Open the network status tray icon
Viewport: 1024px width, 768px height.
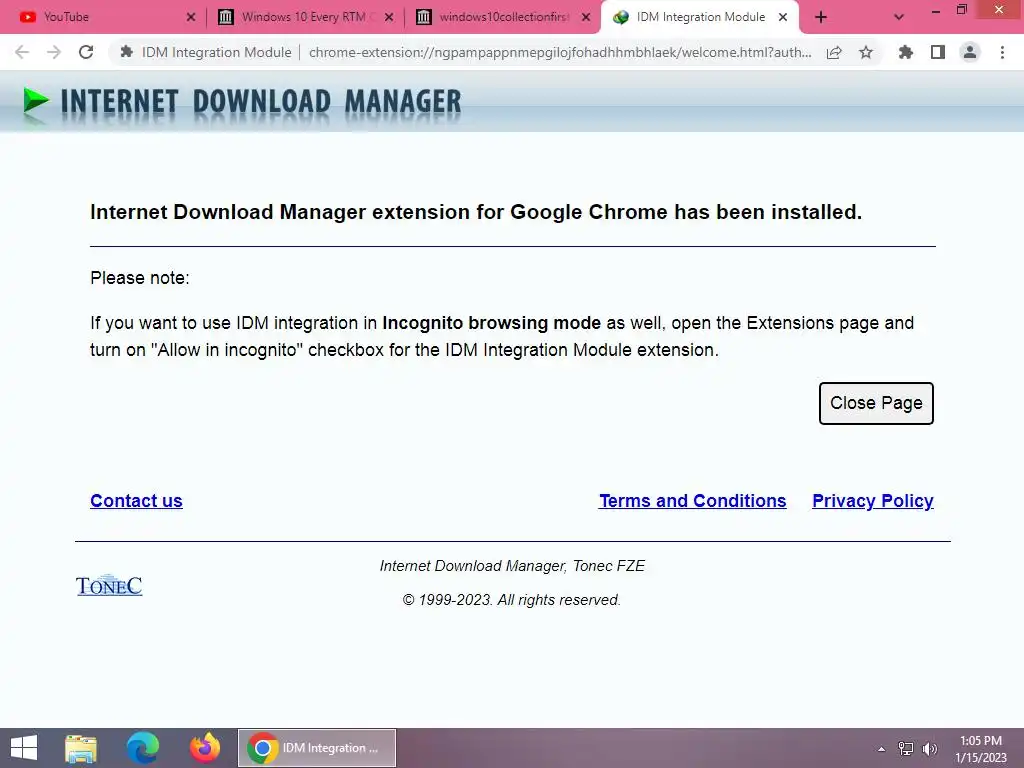905,748
